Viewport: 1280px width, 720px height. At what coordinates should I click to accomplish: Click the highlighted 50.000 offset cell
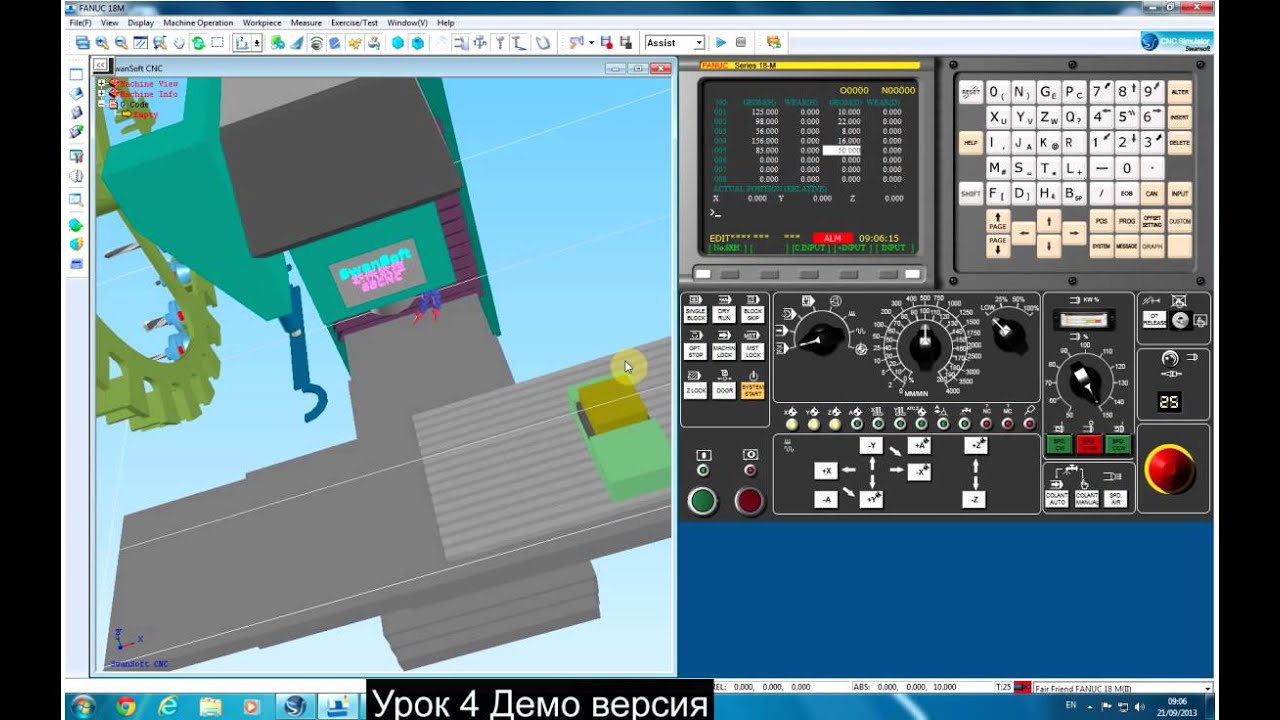click(x=841, y=150)
